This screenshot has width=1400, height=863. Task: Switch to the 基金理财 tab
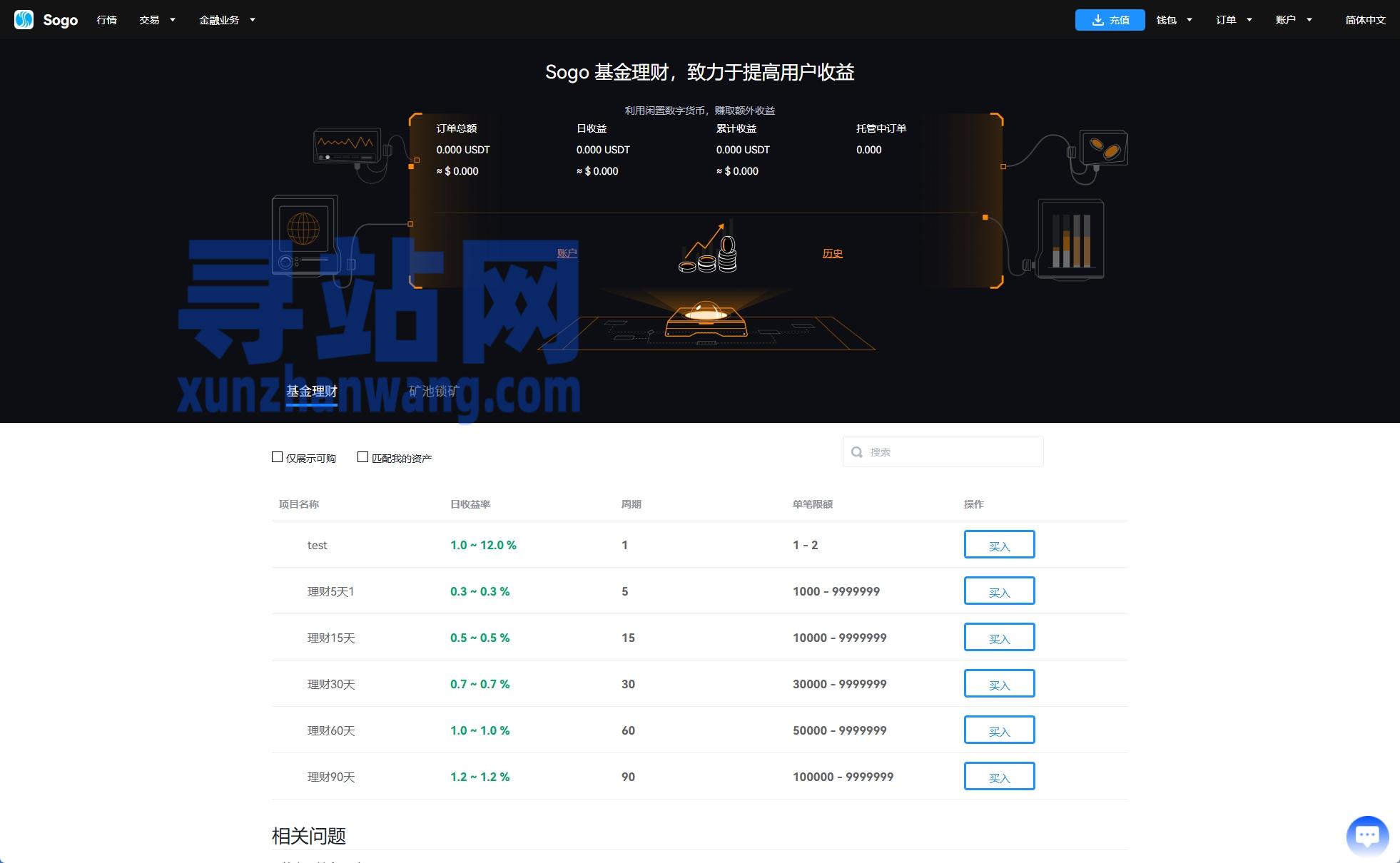(312, 392)
